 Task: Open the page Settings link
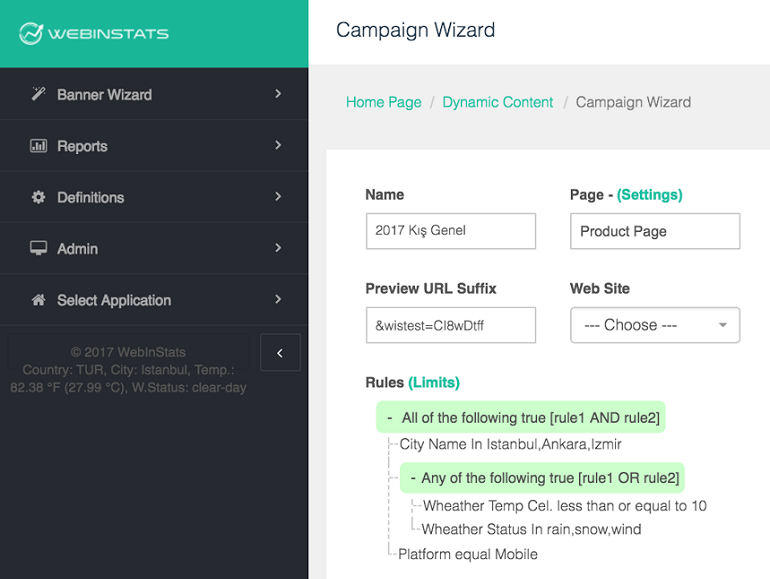[650, 195]
